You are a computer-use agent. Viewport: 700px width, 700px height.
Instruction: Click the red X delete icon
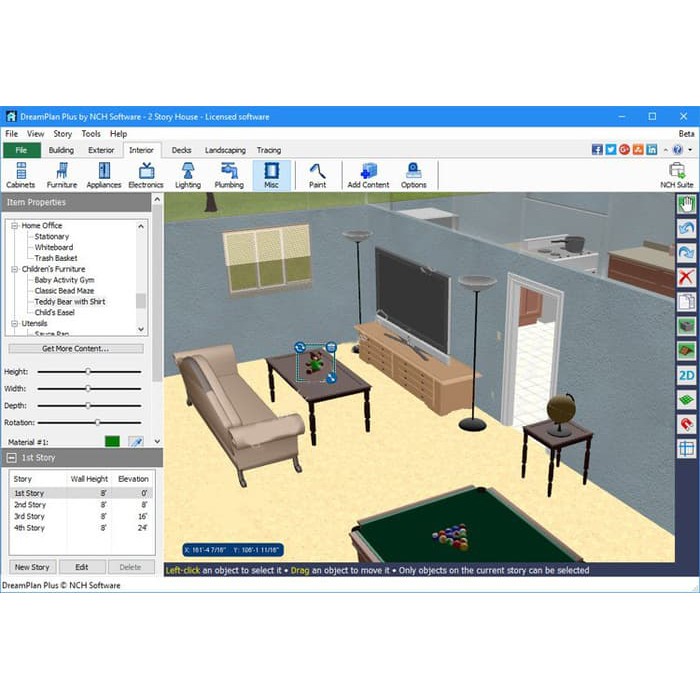pos(686,277)
